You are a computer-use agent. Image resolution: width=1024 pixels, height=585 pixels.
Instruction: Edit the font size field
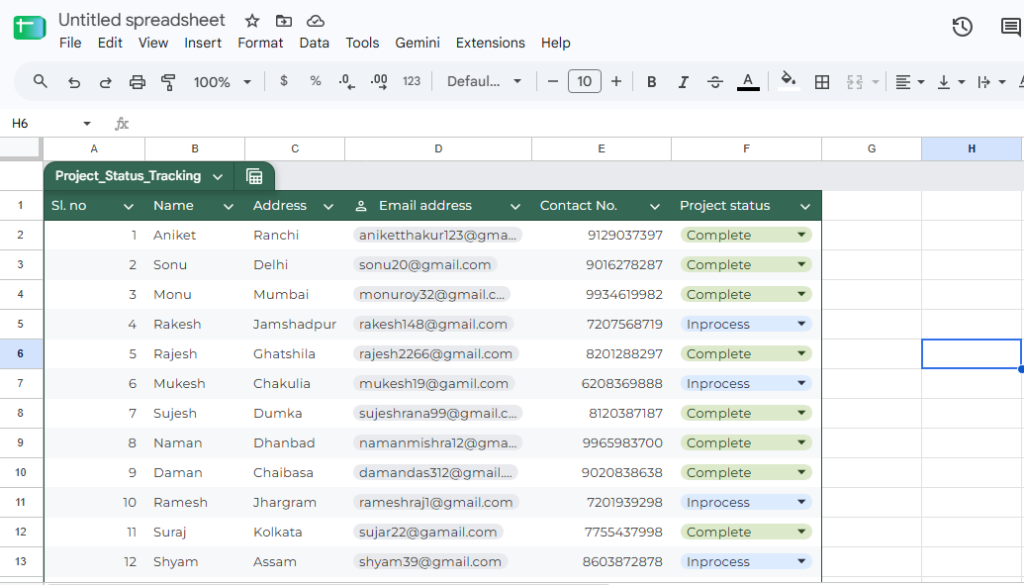click(584, 82)
